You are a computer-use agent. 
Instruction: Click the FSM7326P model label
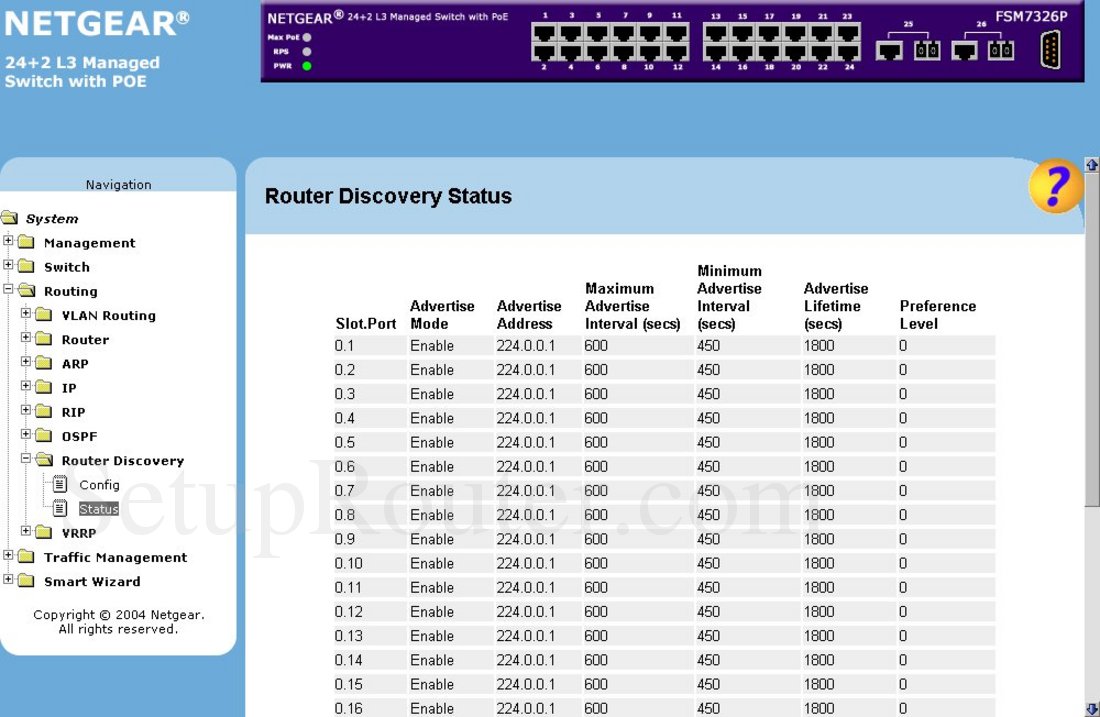click(1031, 16)
